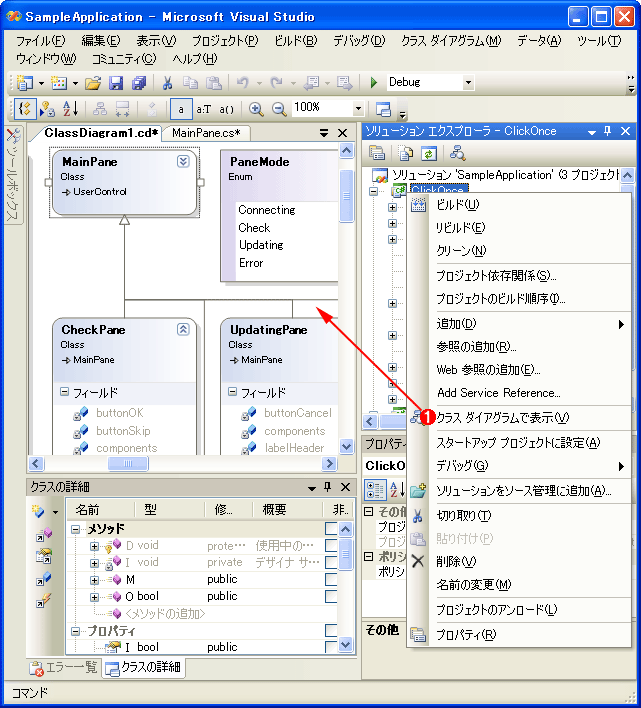
Task: Collapse the Properties group in Class Details
Action: pyautogui.click(x=76, y=631)
